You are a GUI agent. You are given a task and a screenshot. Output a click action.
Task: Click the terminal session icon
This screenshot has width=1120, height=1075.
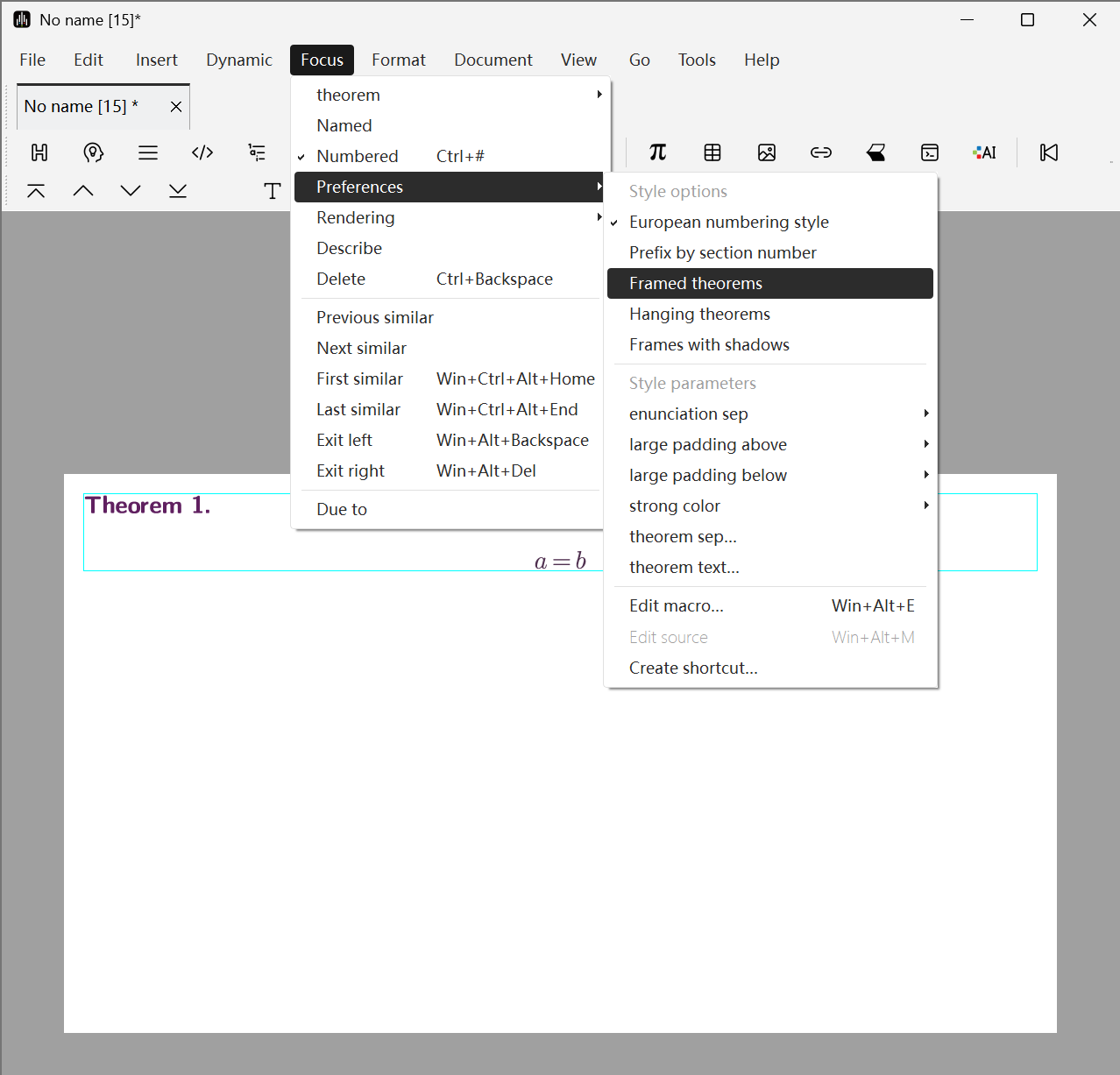point(930,152)
